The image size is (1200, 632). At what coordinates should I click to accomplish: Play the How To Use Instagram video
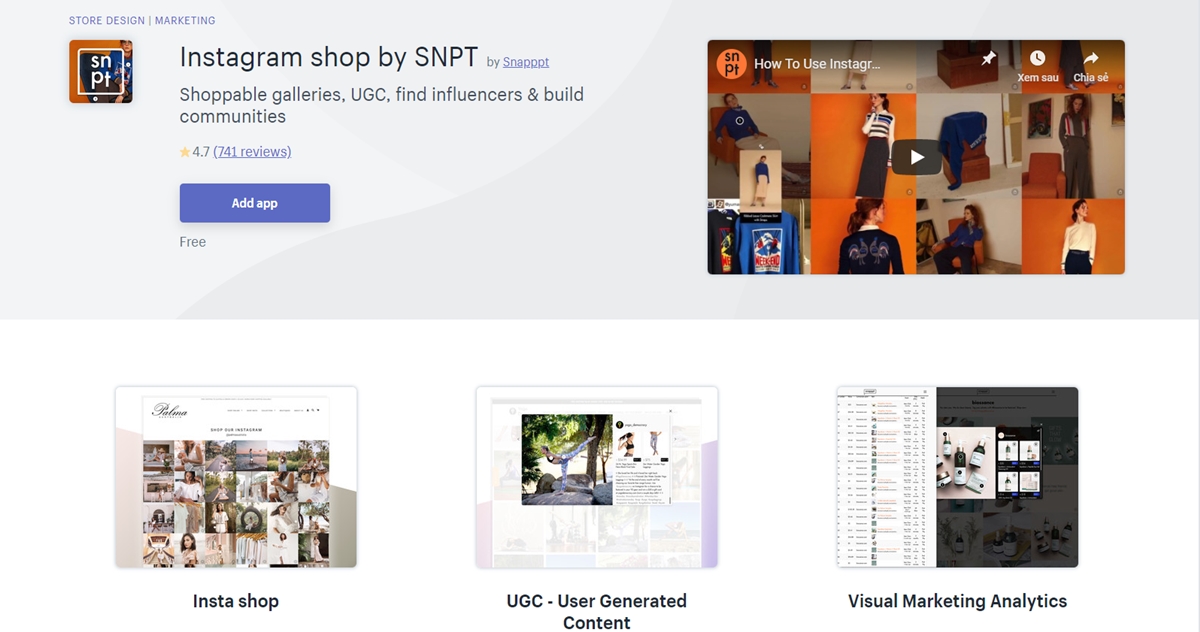click(916, 157)
